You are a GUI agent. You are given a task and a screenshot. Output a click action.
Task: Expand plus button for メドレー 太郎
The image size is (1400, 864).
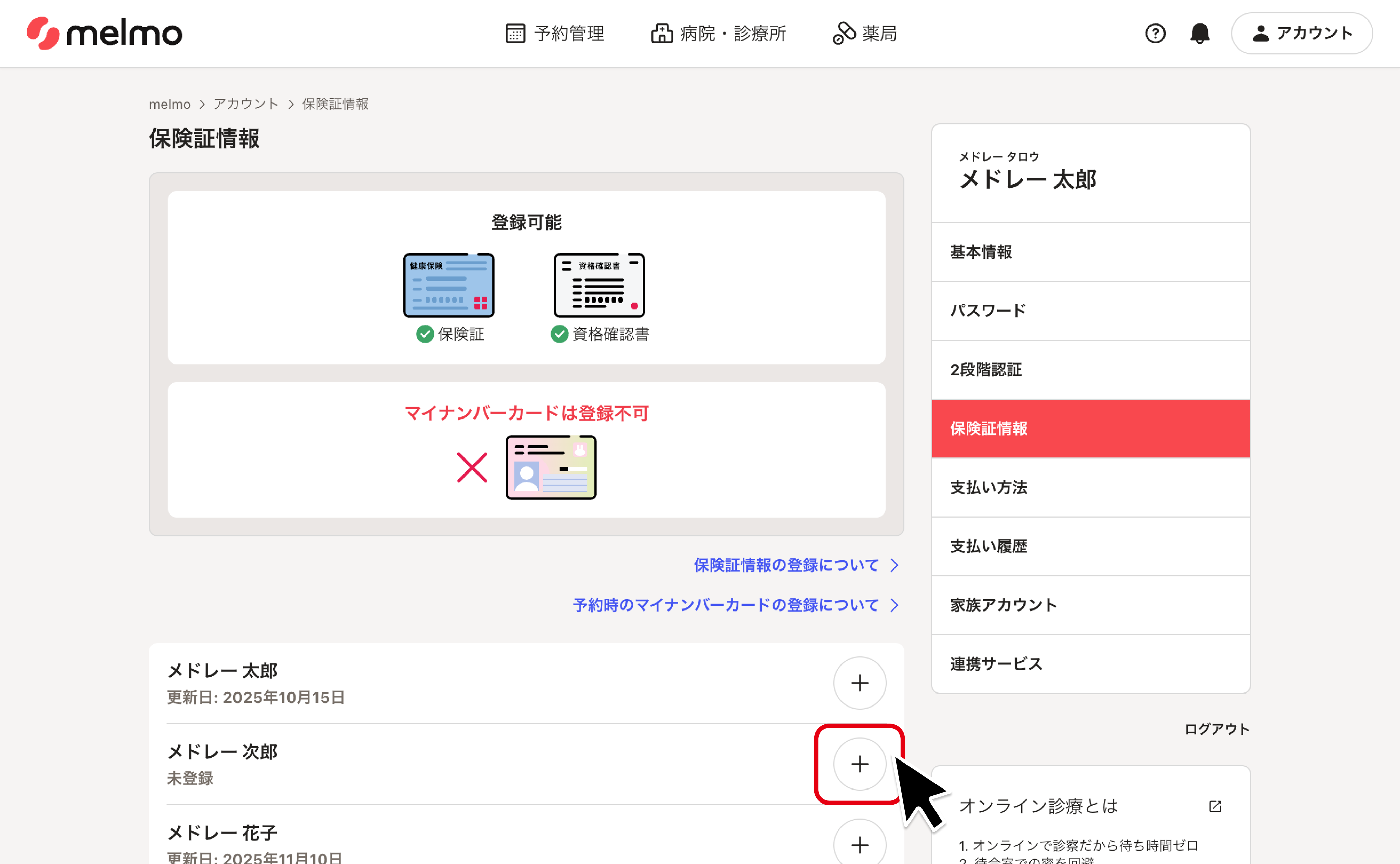point(859,683)
